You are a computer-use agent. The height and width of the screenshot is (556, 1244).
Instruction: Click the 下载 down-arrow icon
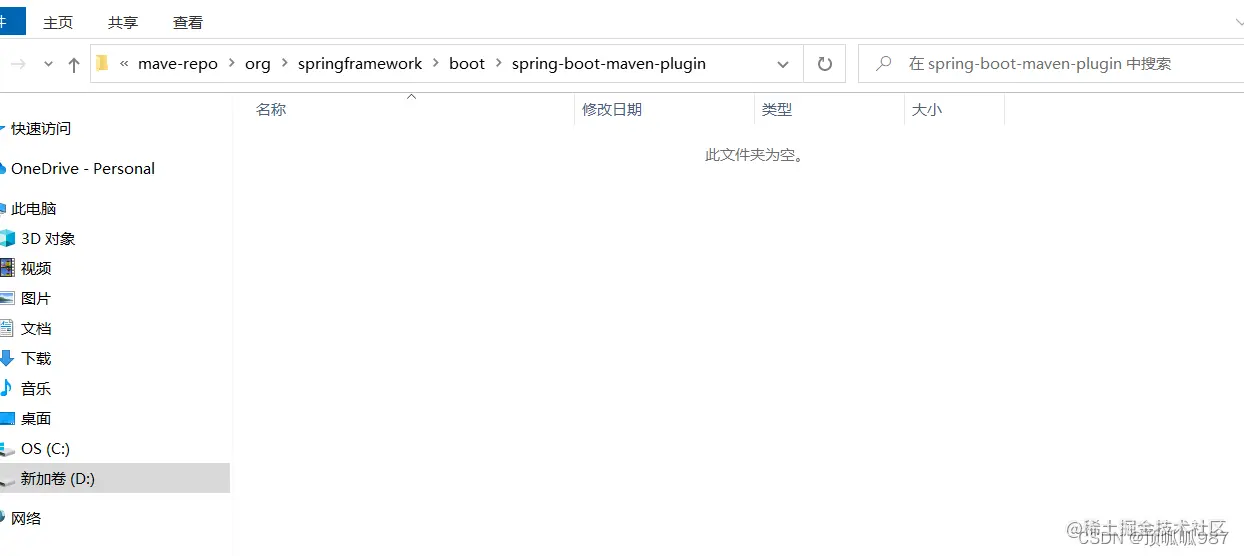point(7,358)
